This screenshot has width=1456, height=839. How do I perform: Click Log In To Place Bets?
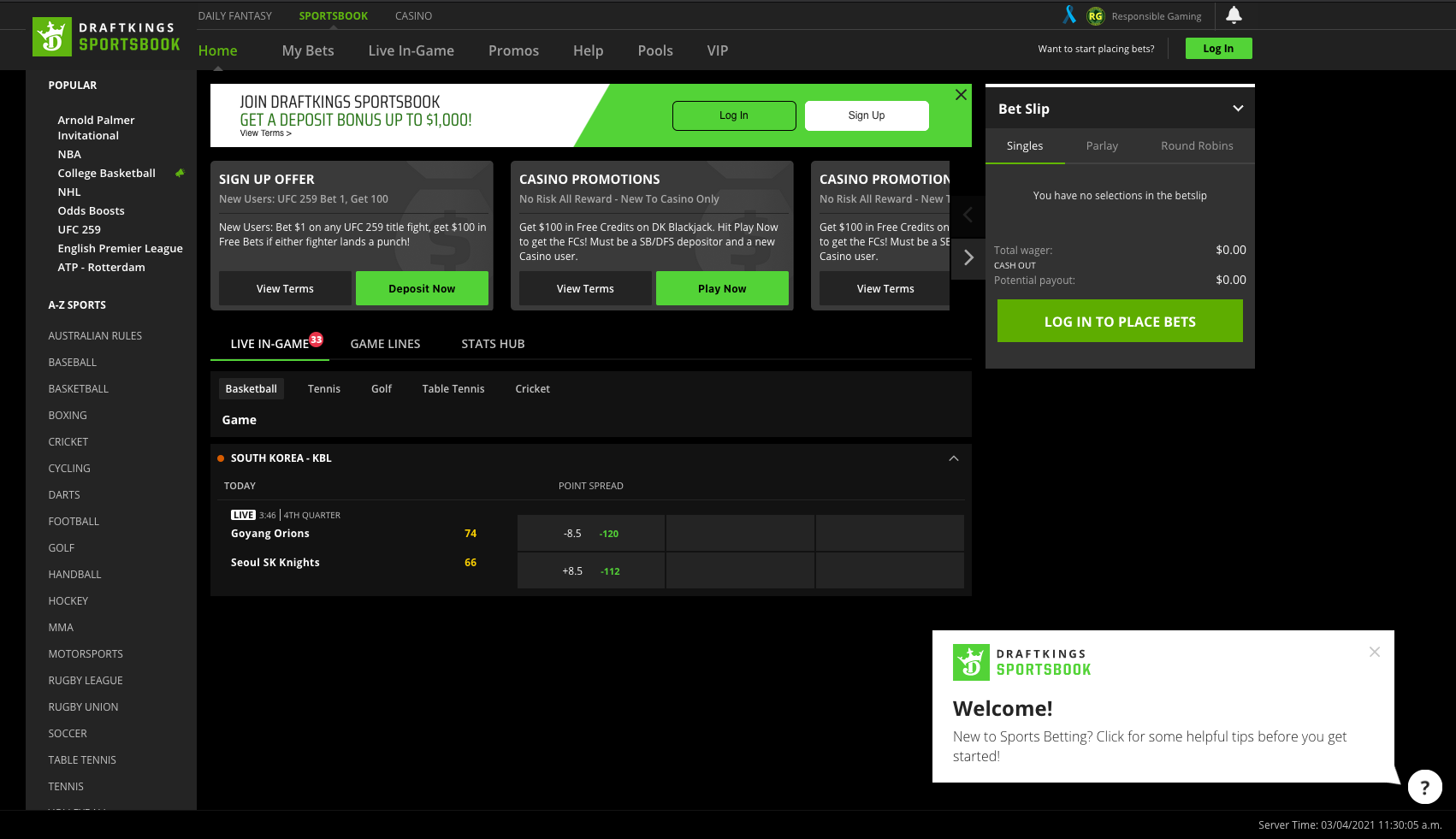point(1120,321)
